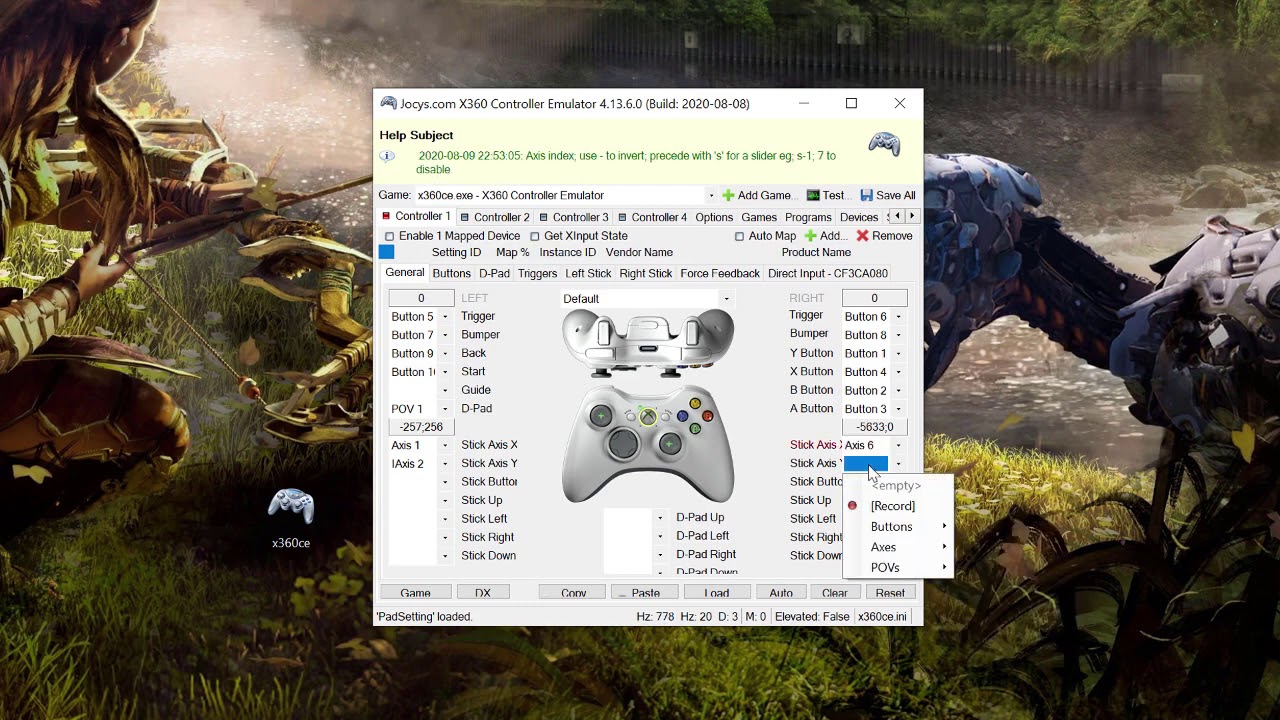Image resolution: width=1280 pixels, height=720 pixels.
Task: Click the red X Remove button
Action: point(884,236)
